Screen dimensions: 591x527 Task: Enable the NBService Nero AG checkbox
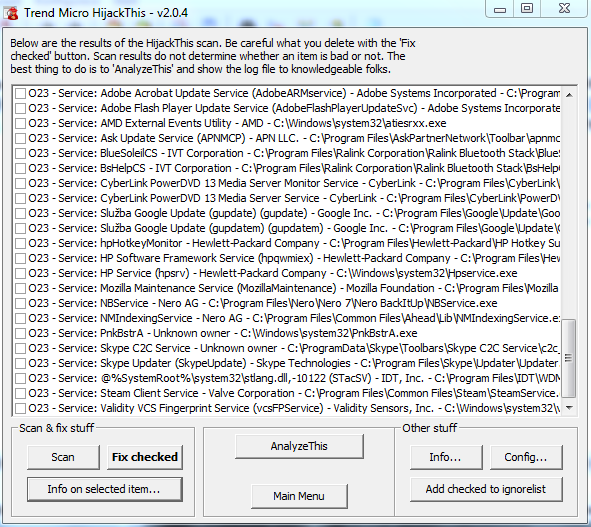pos(20,303)
